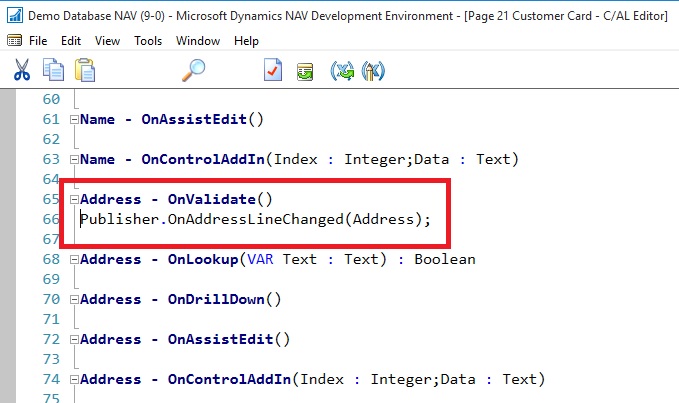This screenshot has height=403, width=679.
Task: Open the File menu
Action: (x=39, y=41)
